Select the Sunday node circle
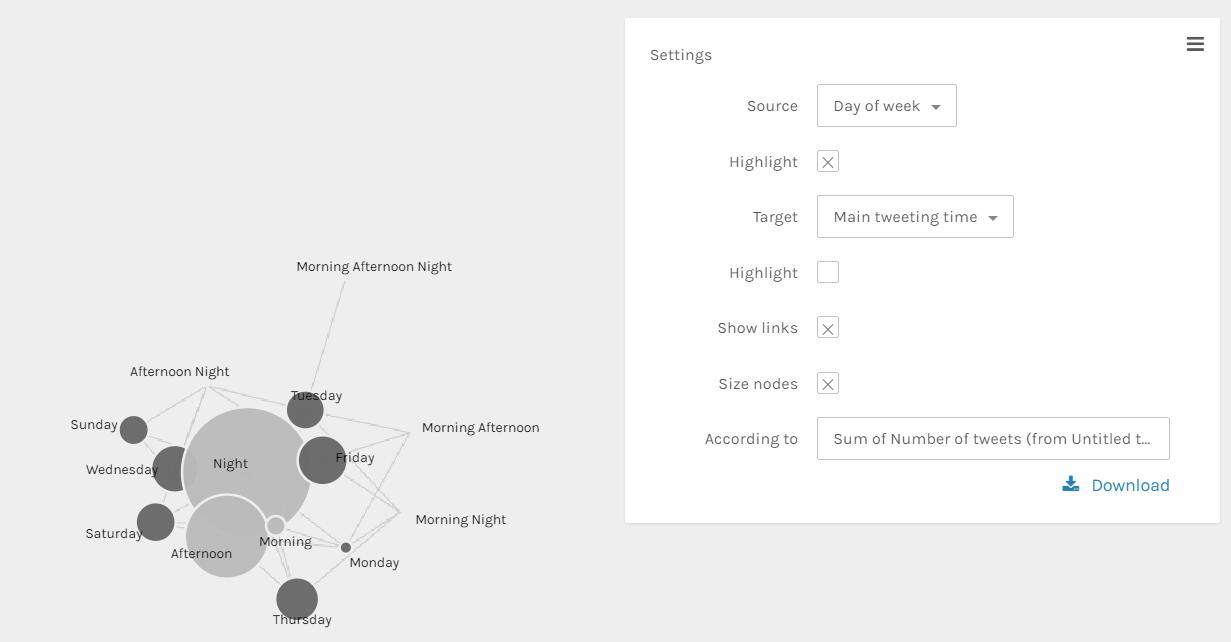Screen dimensions: 1231x642 point(133,430)
